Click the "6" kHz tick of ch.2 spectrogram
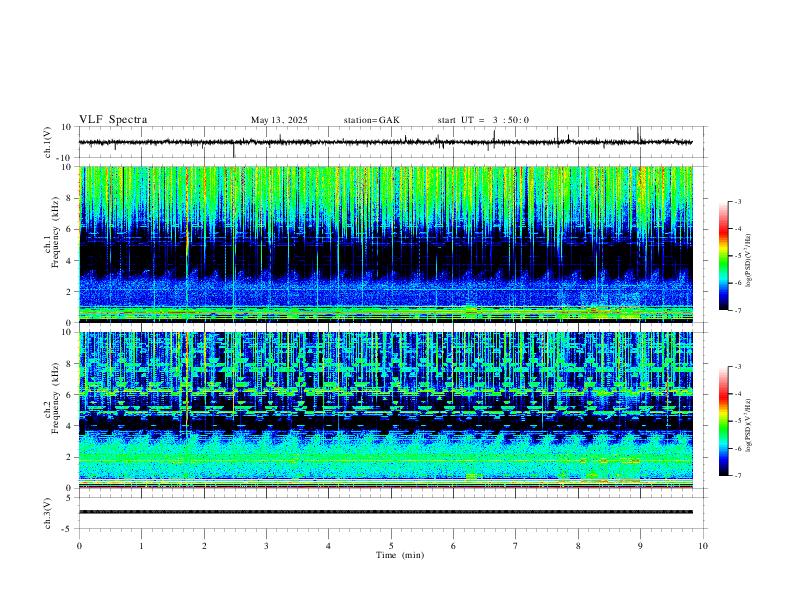The width and height of the screenshot is (792, 612). 70,395
